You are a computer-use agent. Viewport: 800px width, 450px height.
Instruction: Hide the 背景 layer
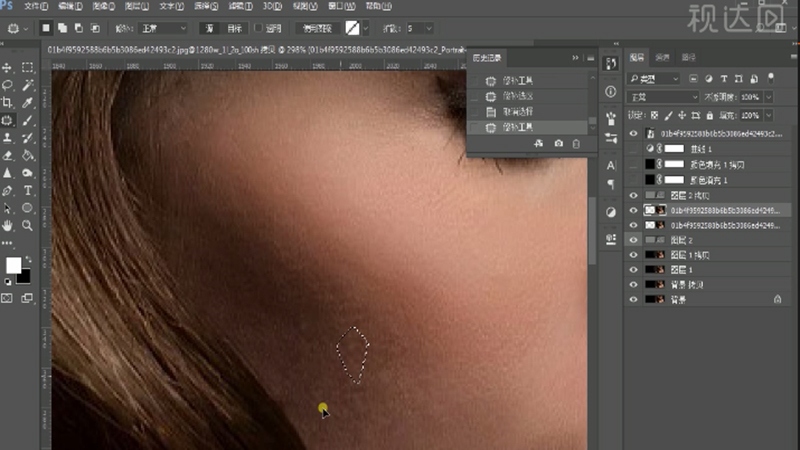tap(633, 300)
